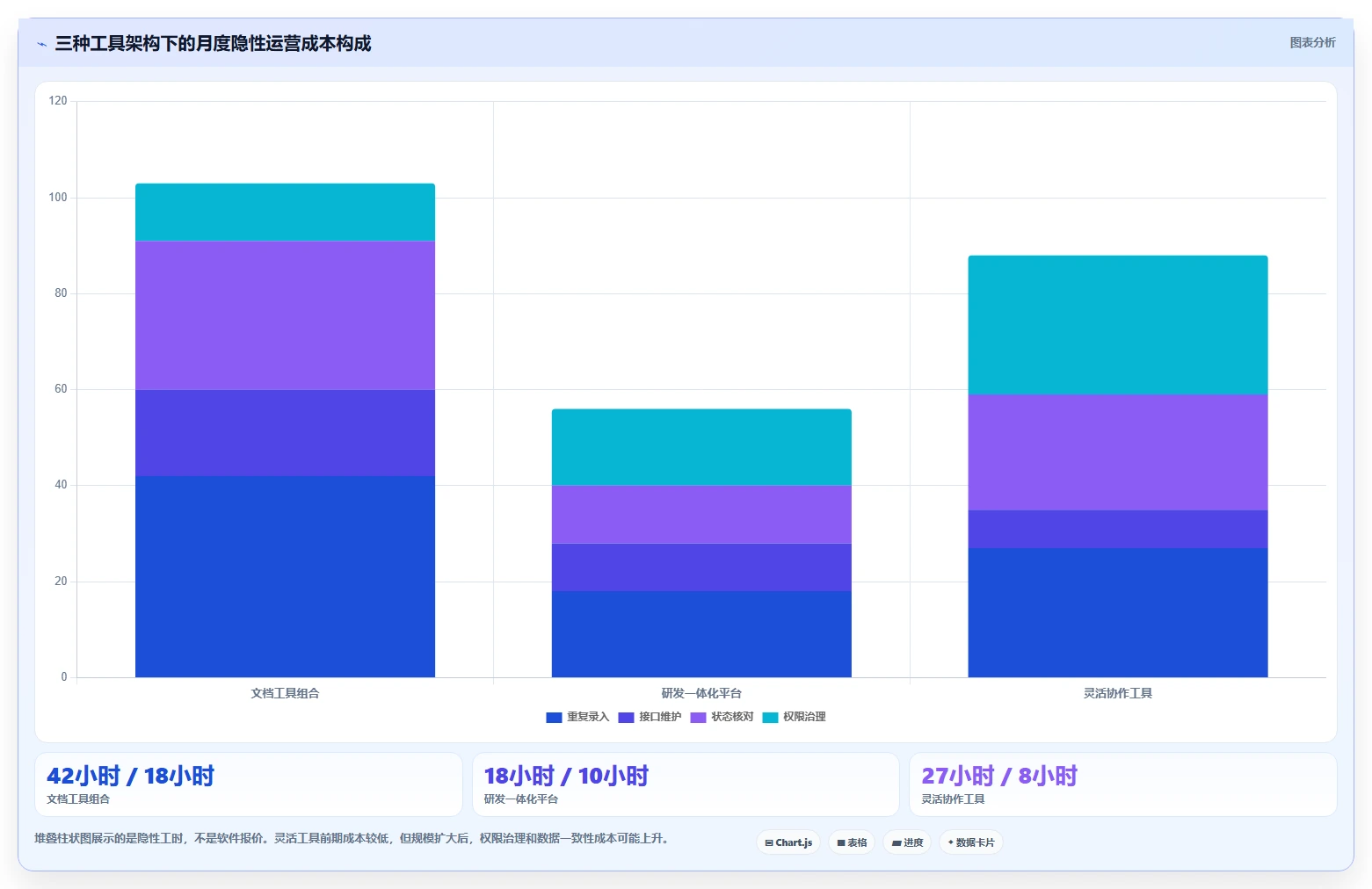The height and width of the screenshot is (889, 1372).
Task: Click the y-axis value 120
Action: 58,101
